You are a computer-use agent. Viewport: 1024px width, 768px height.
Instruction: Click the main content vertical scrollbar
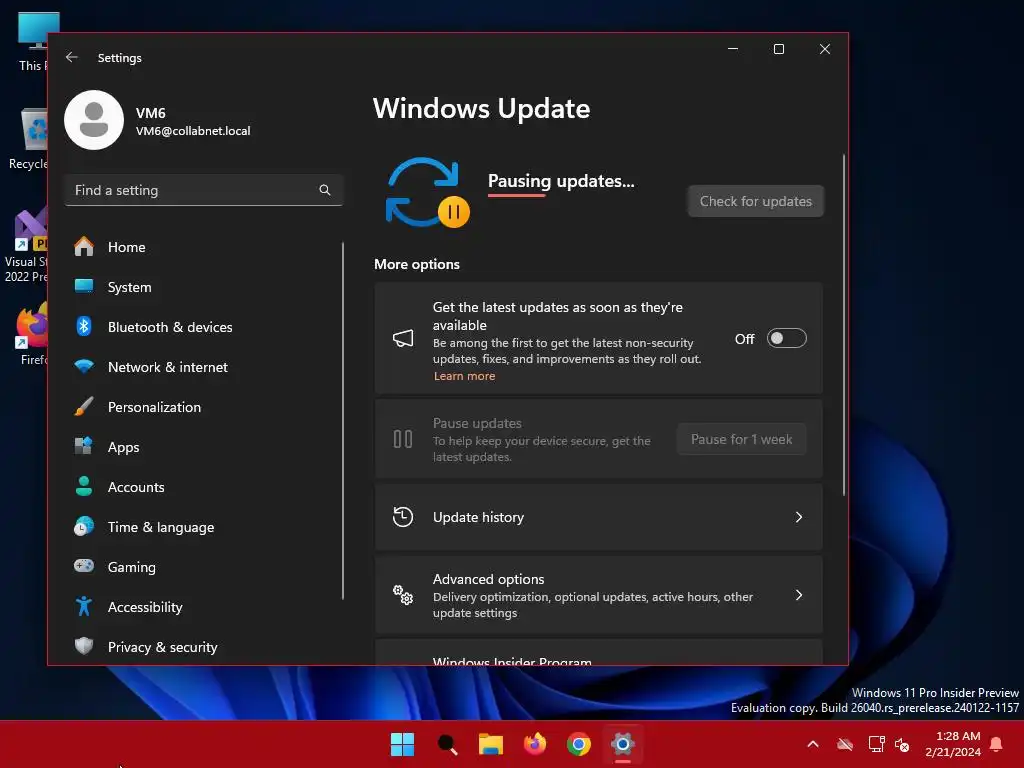click(x=844, y=325)
